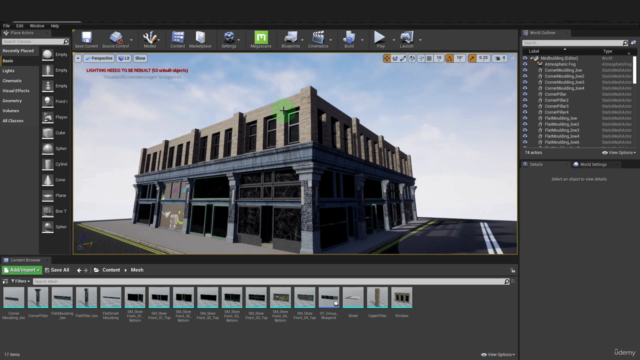
Task: Open the camera speed setting in viewport
Action: pos(501,58)
